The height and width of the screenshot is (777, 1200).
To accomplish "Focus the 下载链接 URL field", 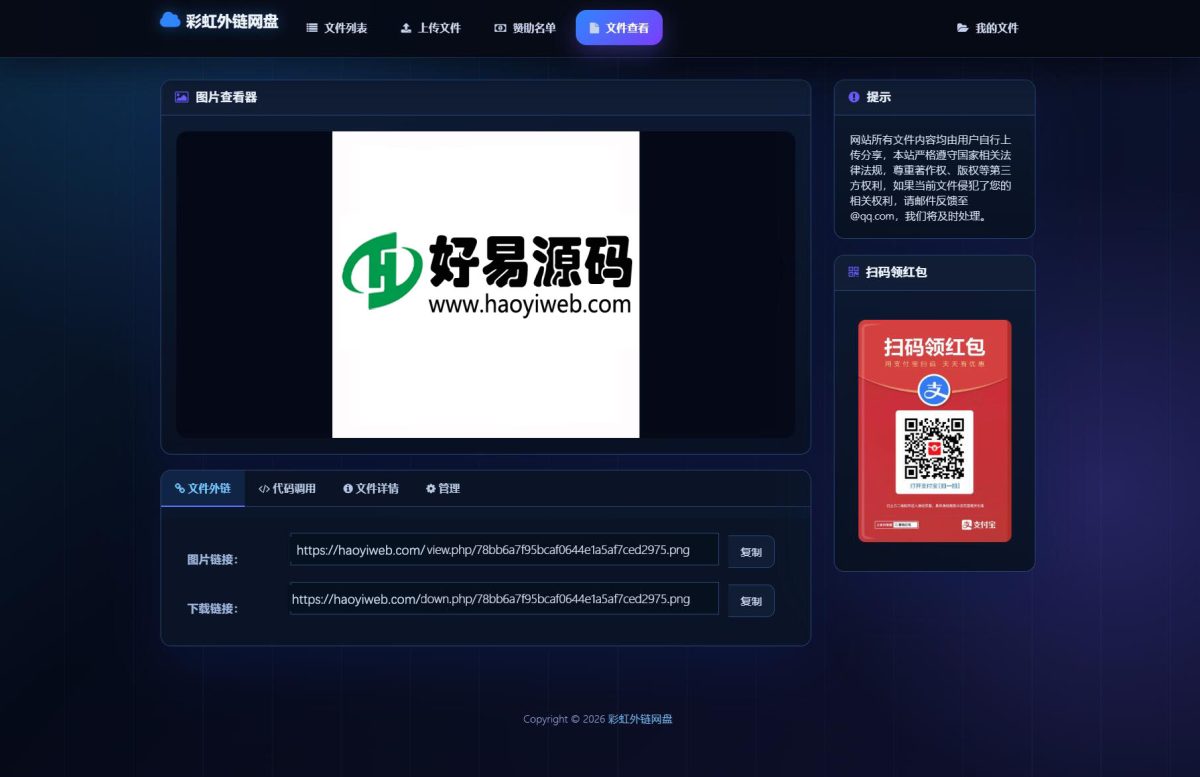I will pos(504,599).
